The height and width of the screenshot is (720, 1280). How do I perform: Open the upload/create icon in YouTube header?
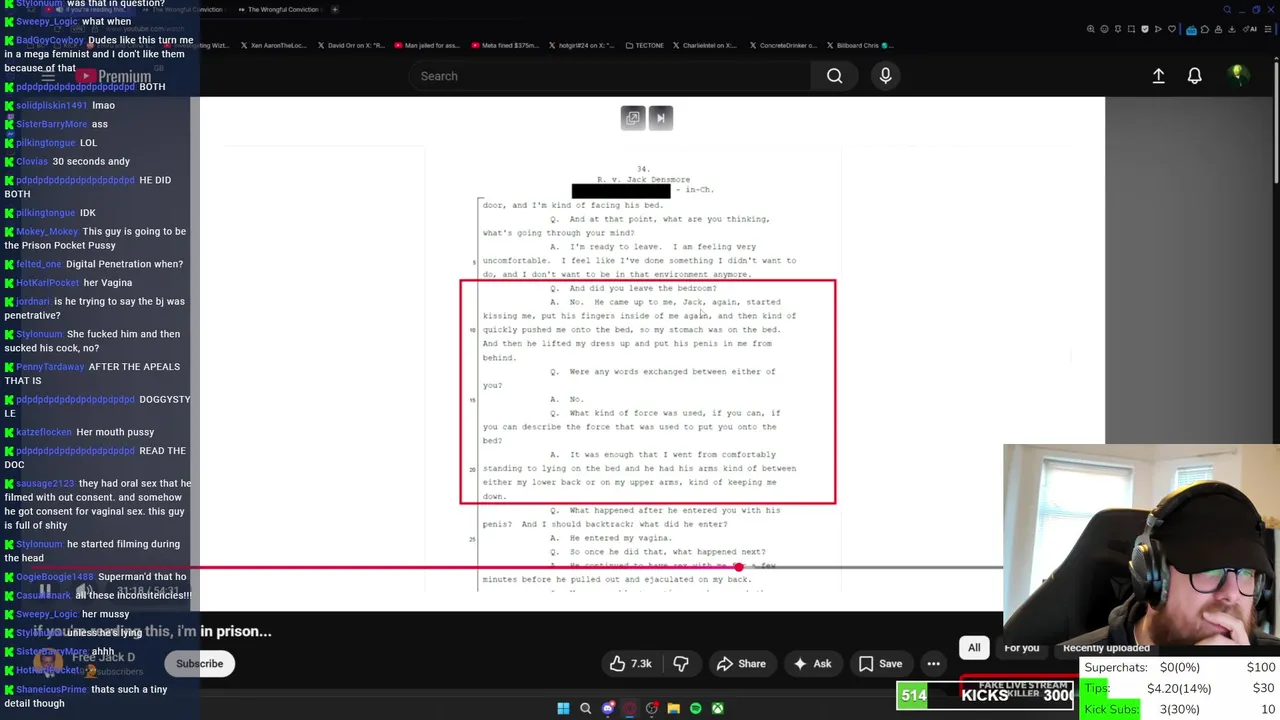(x=1158, y=76)
